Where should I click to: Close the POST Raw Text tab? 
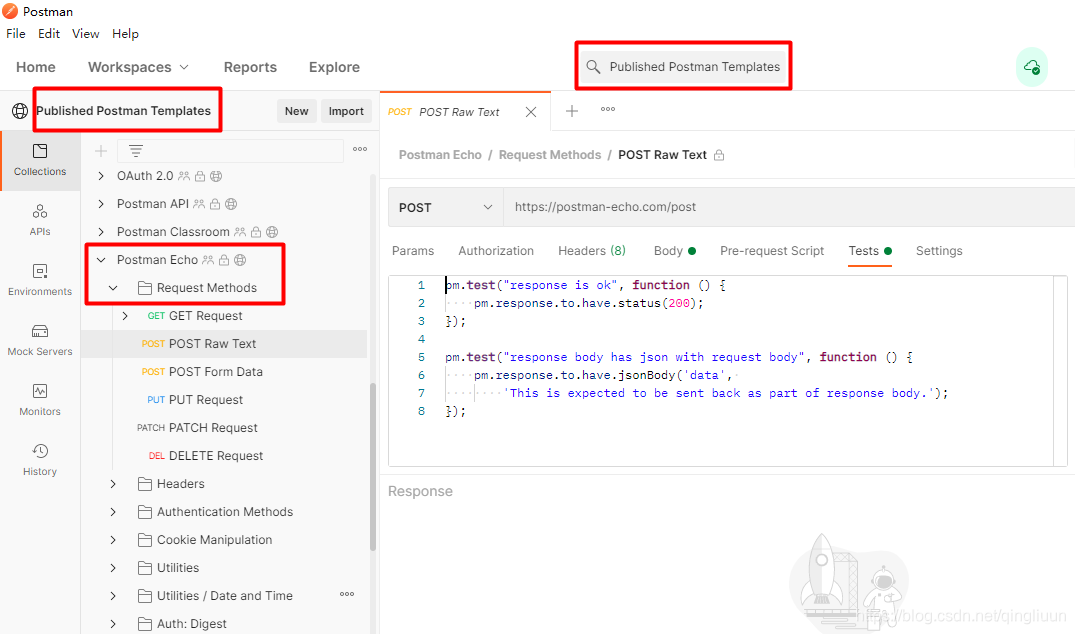(x=531, y=112)
